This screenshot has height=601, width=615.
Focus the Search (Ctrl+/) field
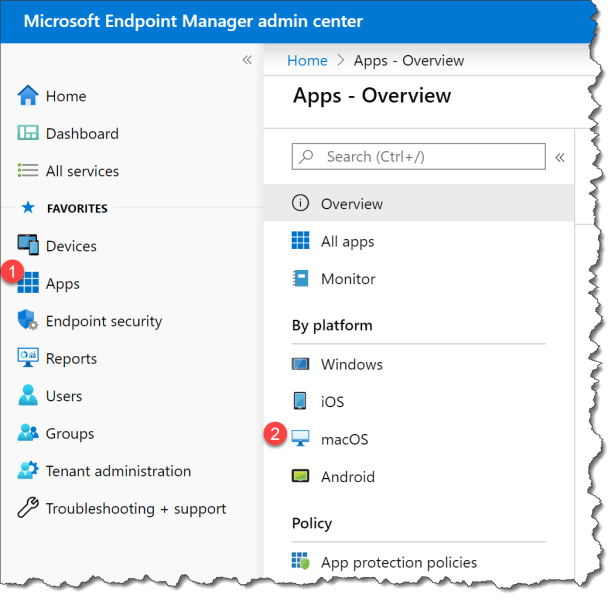point(418,157)
